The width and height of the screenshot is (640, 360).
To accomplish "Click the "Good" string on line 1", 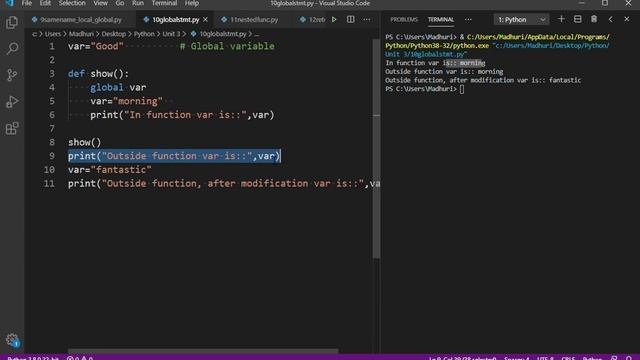I will coord(107,46).
